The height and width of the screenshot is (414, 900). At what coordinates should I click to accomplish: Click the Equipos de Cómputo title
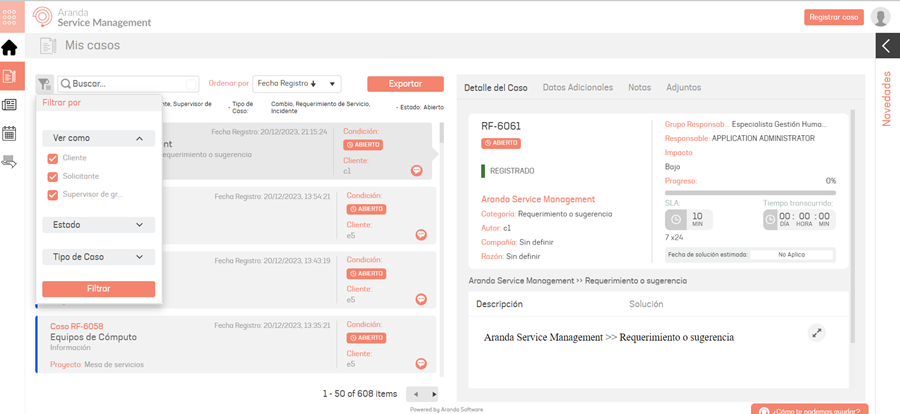(x=94, y=337)
